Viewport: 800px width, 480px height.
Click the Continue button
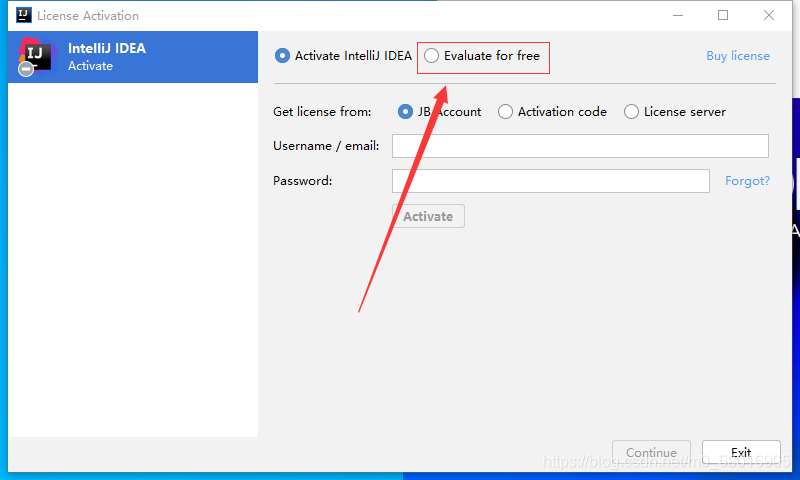[x=652, y=452]
